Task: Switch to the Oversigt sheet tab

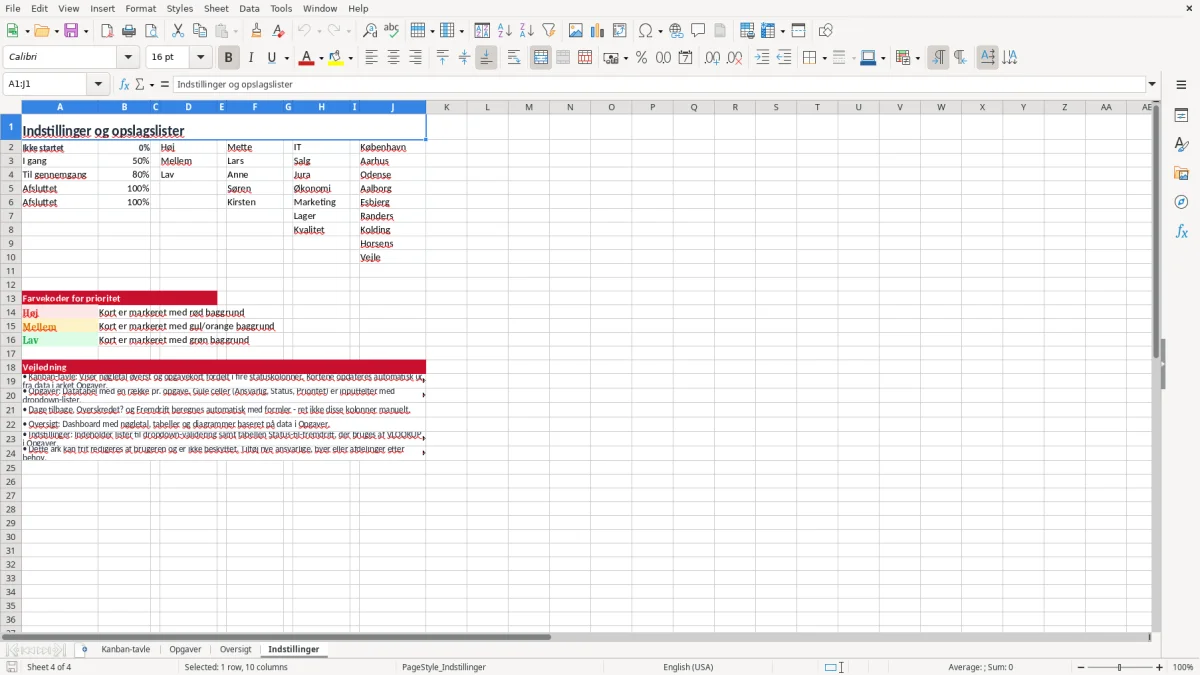Action: click(x=236, y=650)
